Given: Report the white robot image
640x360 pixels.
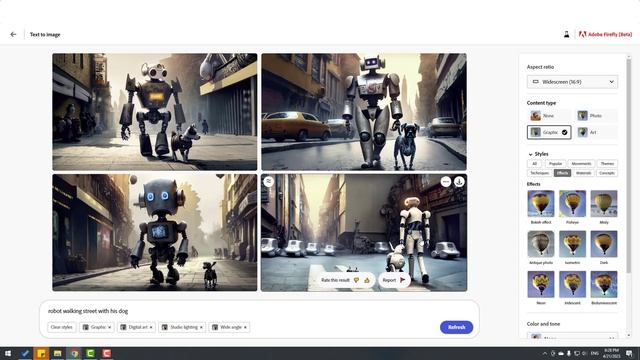Looking at the screenshot, I should point(394,280).
